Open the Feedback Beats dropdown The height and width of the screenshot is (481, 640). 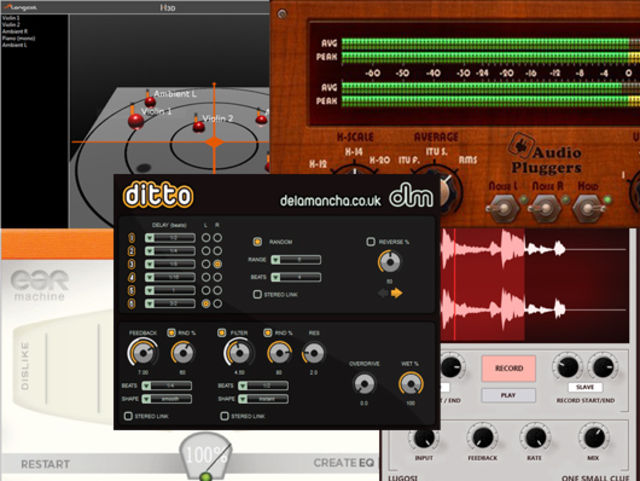(167, 385)
